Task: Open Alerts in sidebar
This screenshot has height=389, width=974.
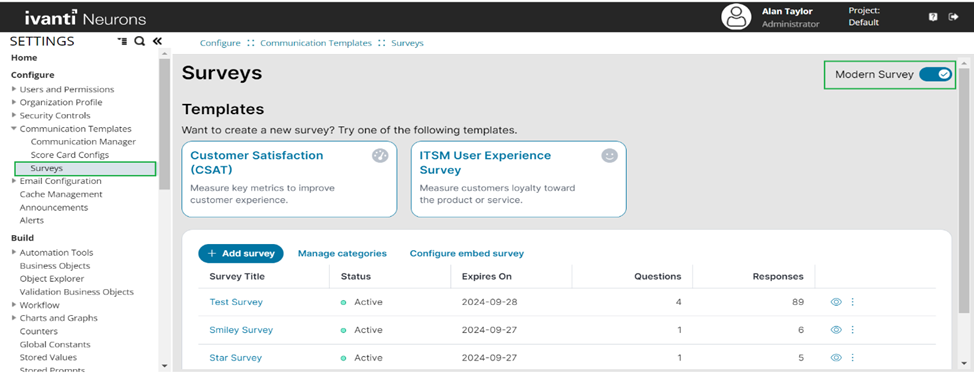Action: tap(32, 221)
